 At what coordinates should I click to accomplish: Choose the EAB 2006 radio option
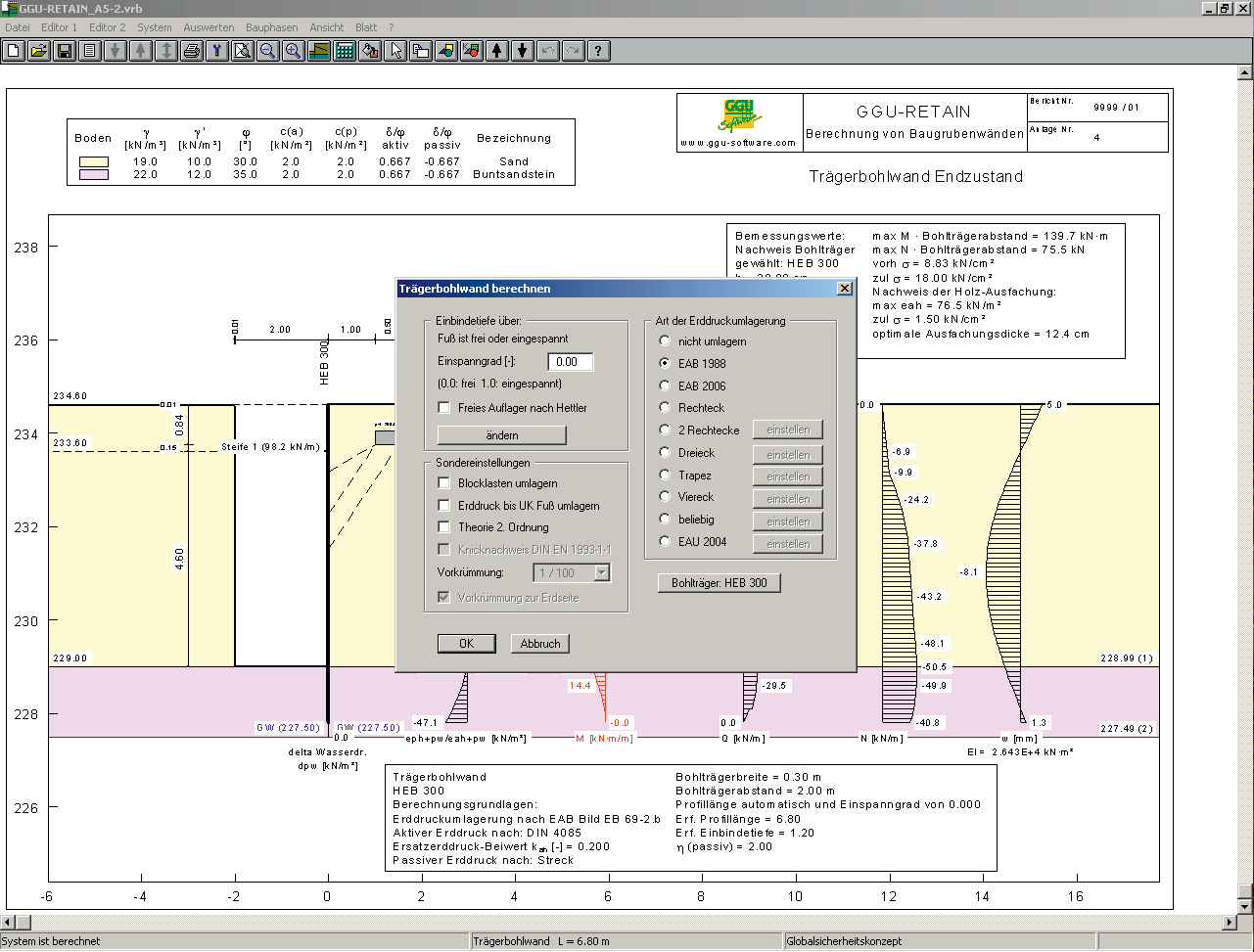(x=666, y=385)
